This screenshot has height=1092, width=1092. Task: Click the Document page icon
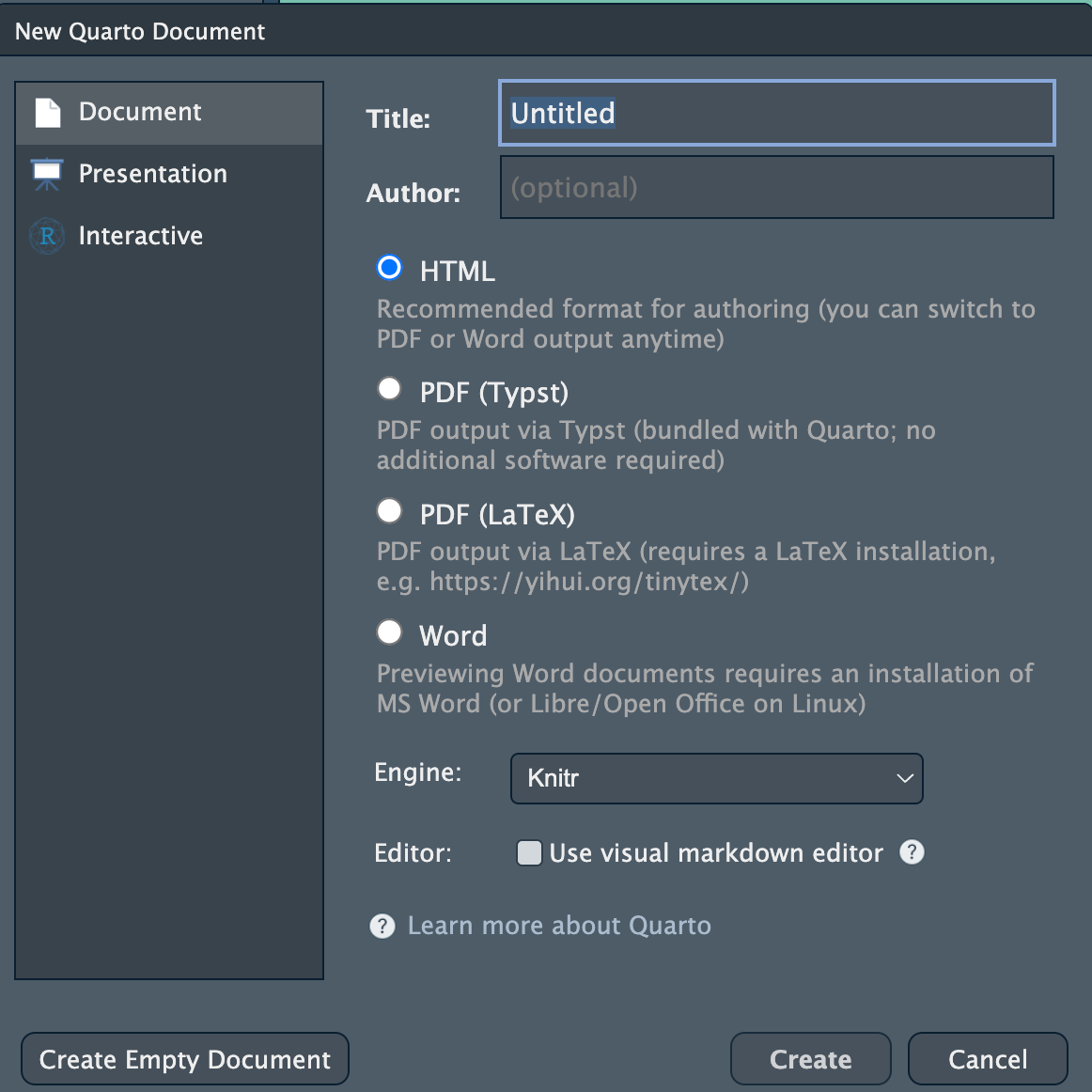[x=48, y=113]
